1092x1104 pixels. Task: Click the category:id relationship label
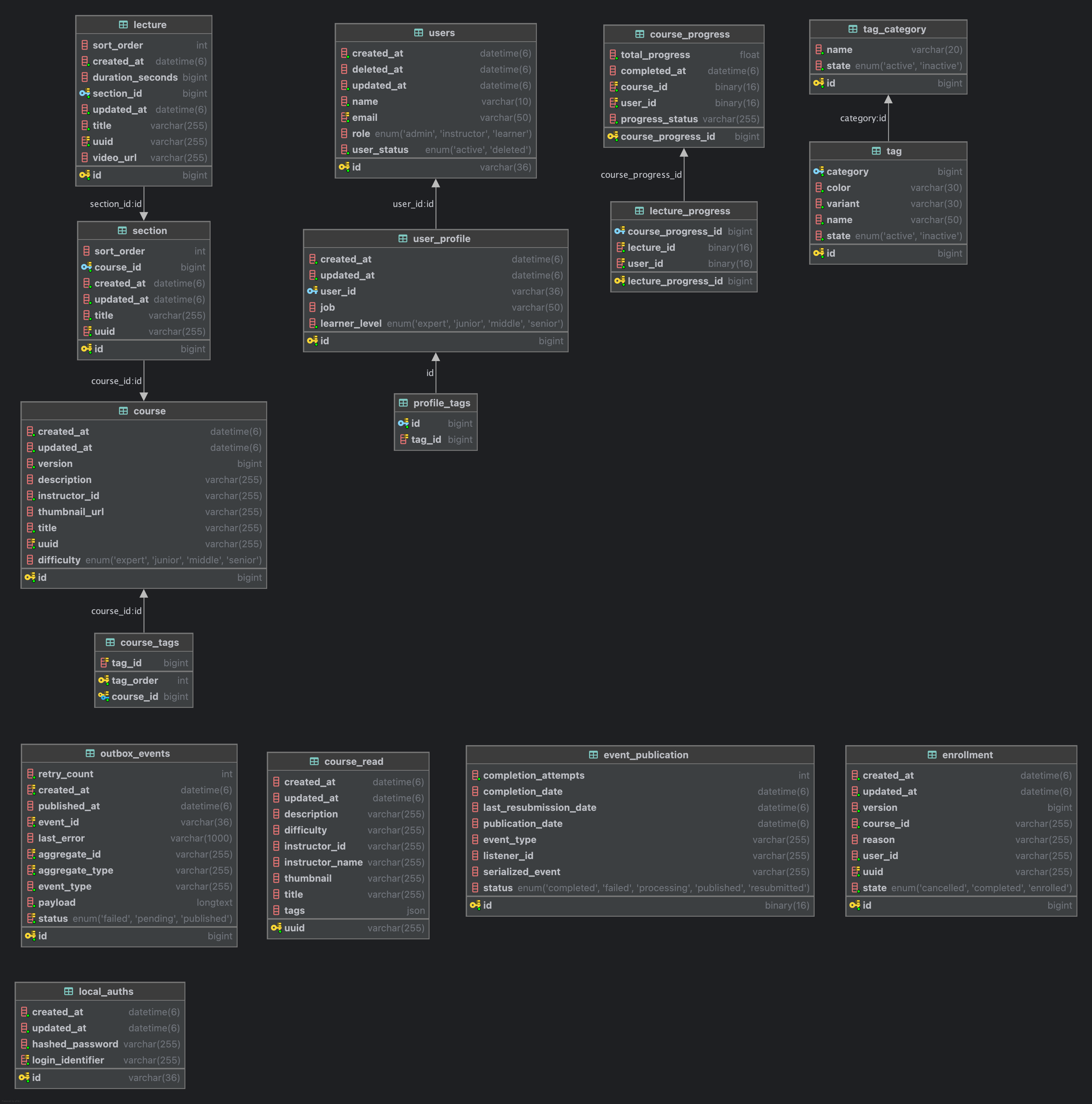click(x=862, y=118)
